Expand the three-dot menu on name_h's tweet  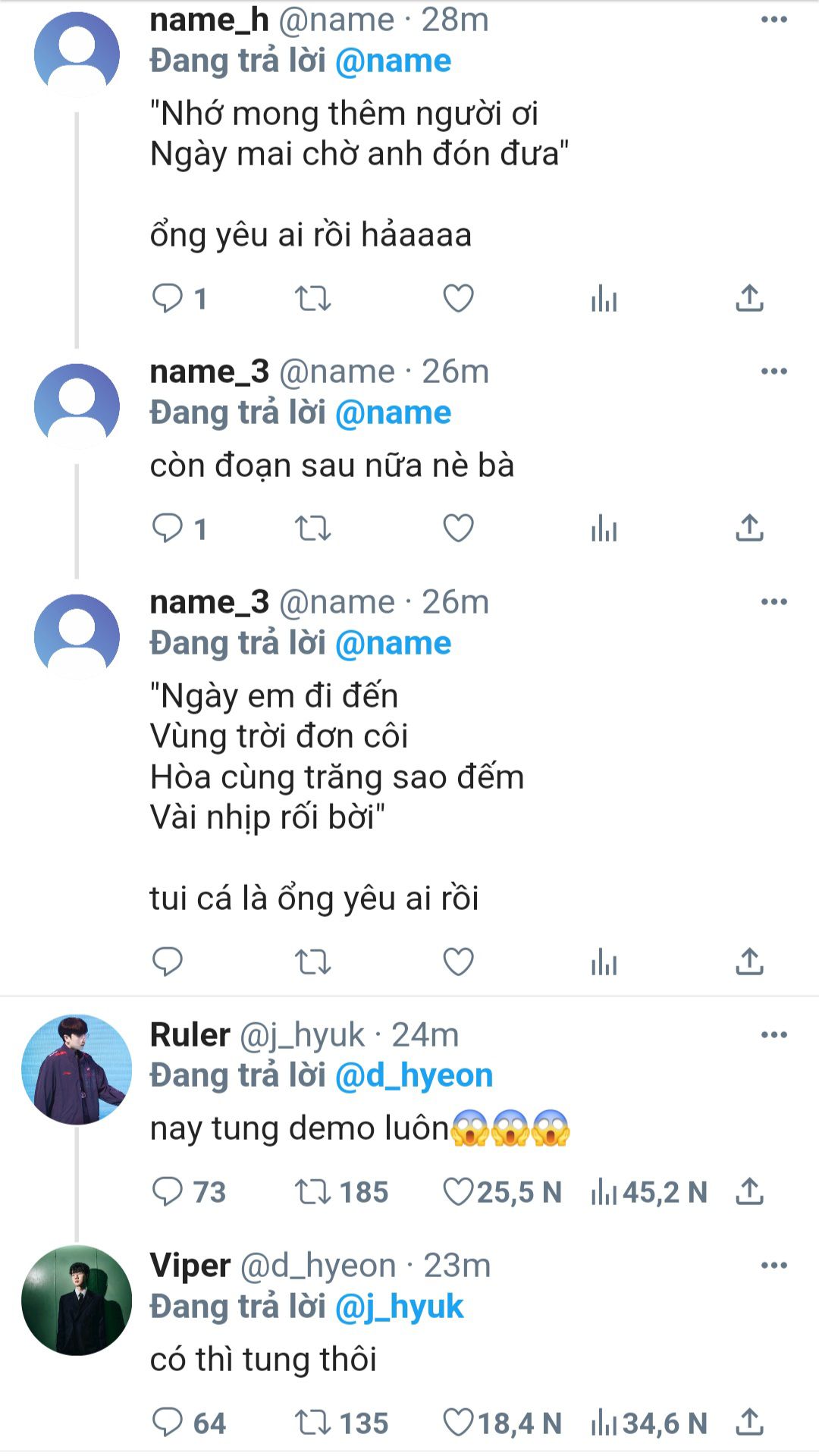[x=773, y=20]
